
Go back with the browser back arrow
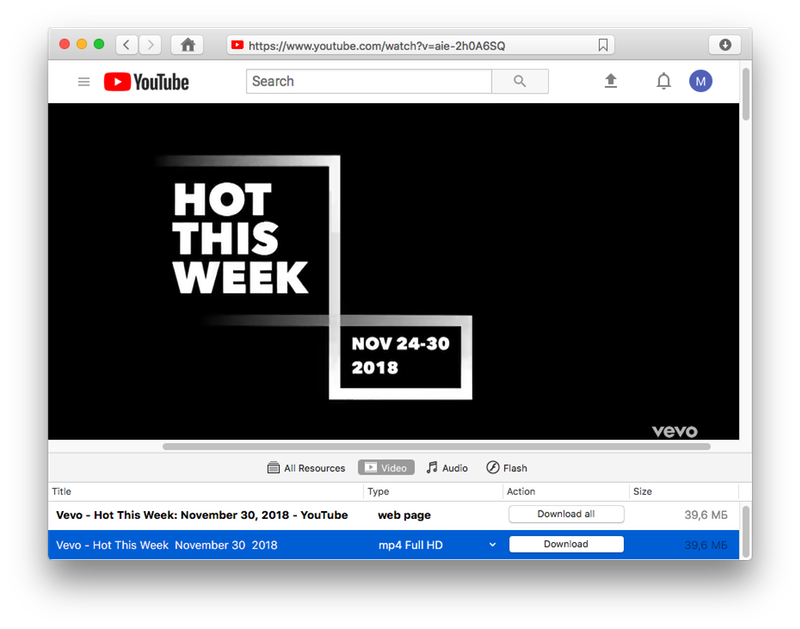click(127, 45)
